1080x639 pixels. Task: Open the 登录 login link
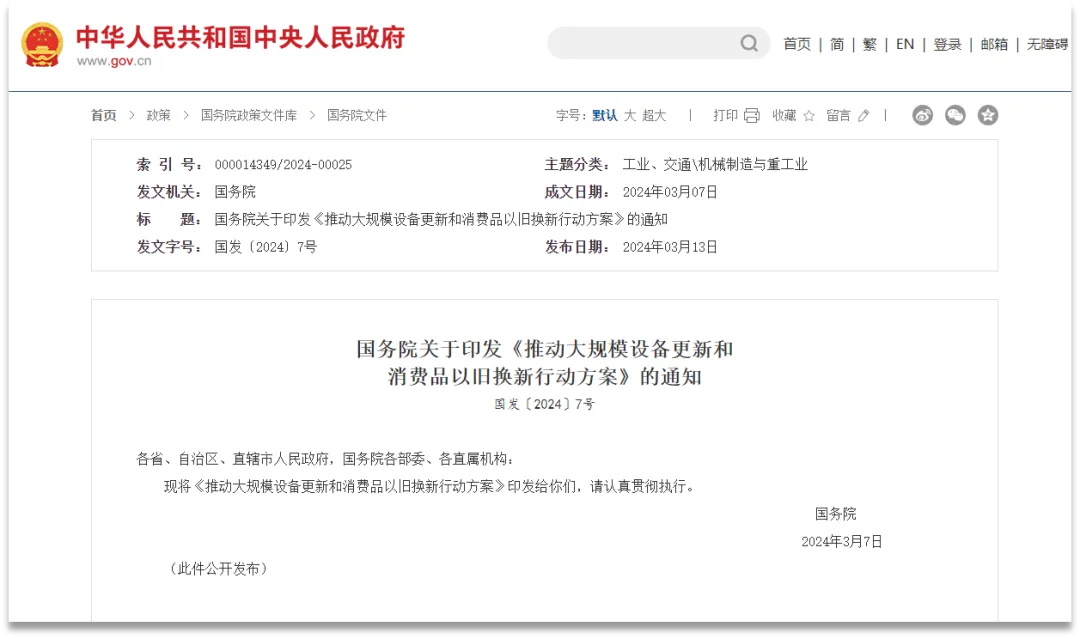click(946, 44)
